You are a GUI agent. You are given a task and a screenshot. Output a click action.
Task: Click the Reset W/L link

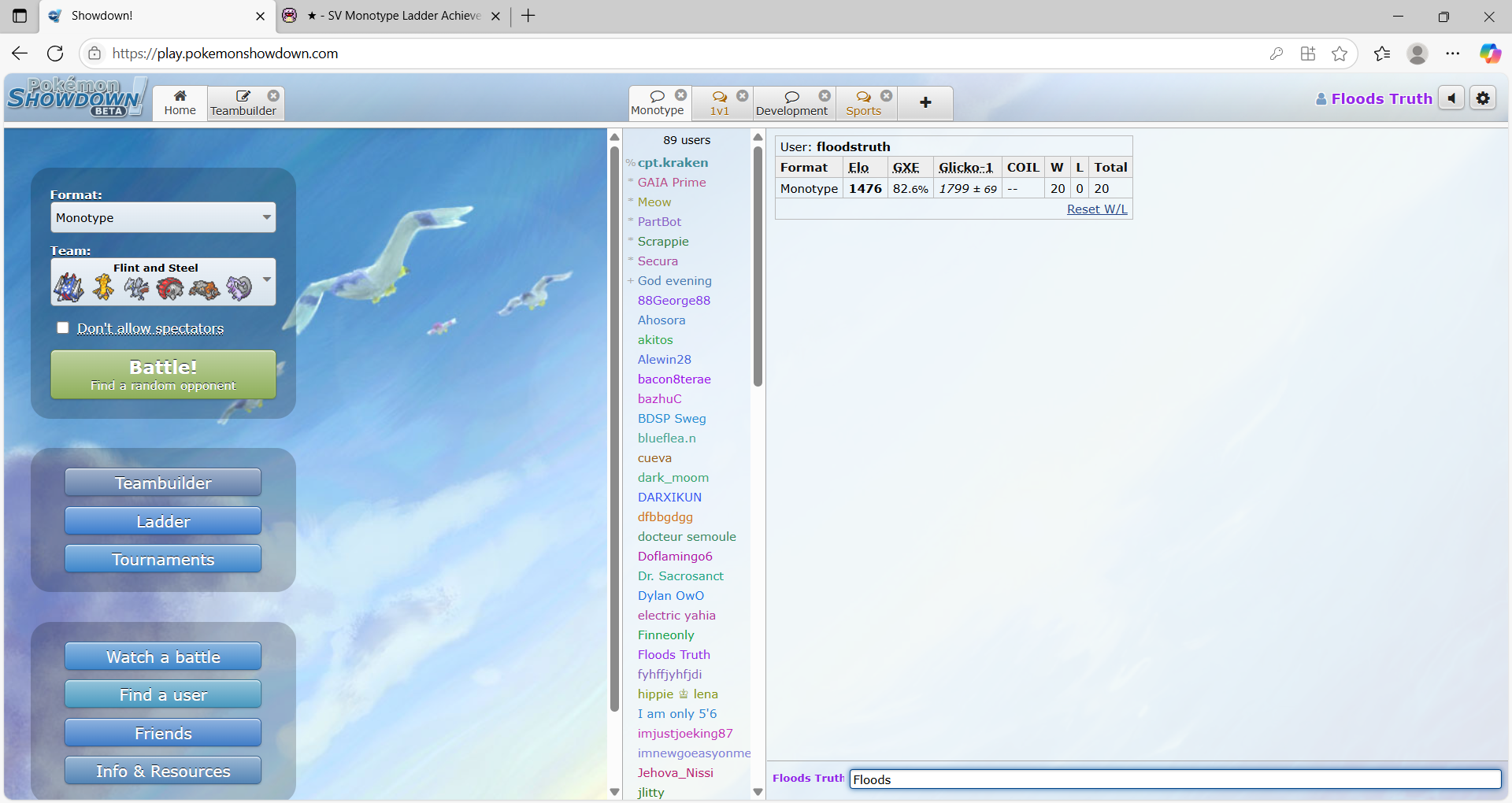pos(1097,209)
